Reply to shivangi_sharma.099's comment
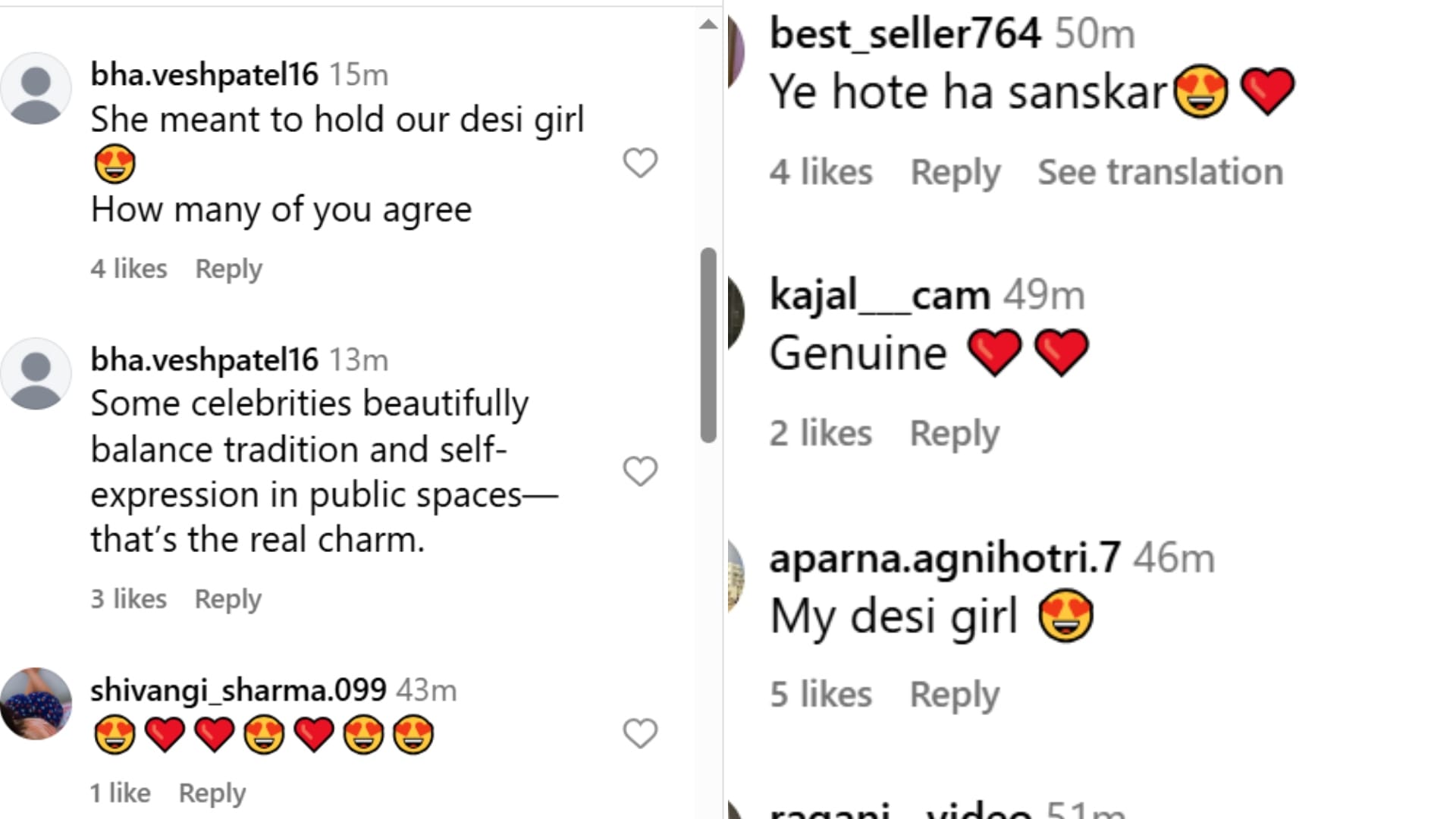 coord(212,793)
